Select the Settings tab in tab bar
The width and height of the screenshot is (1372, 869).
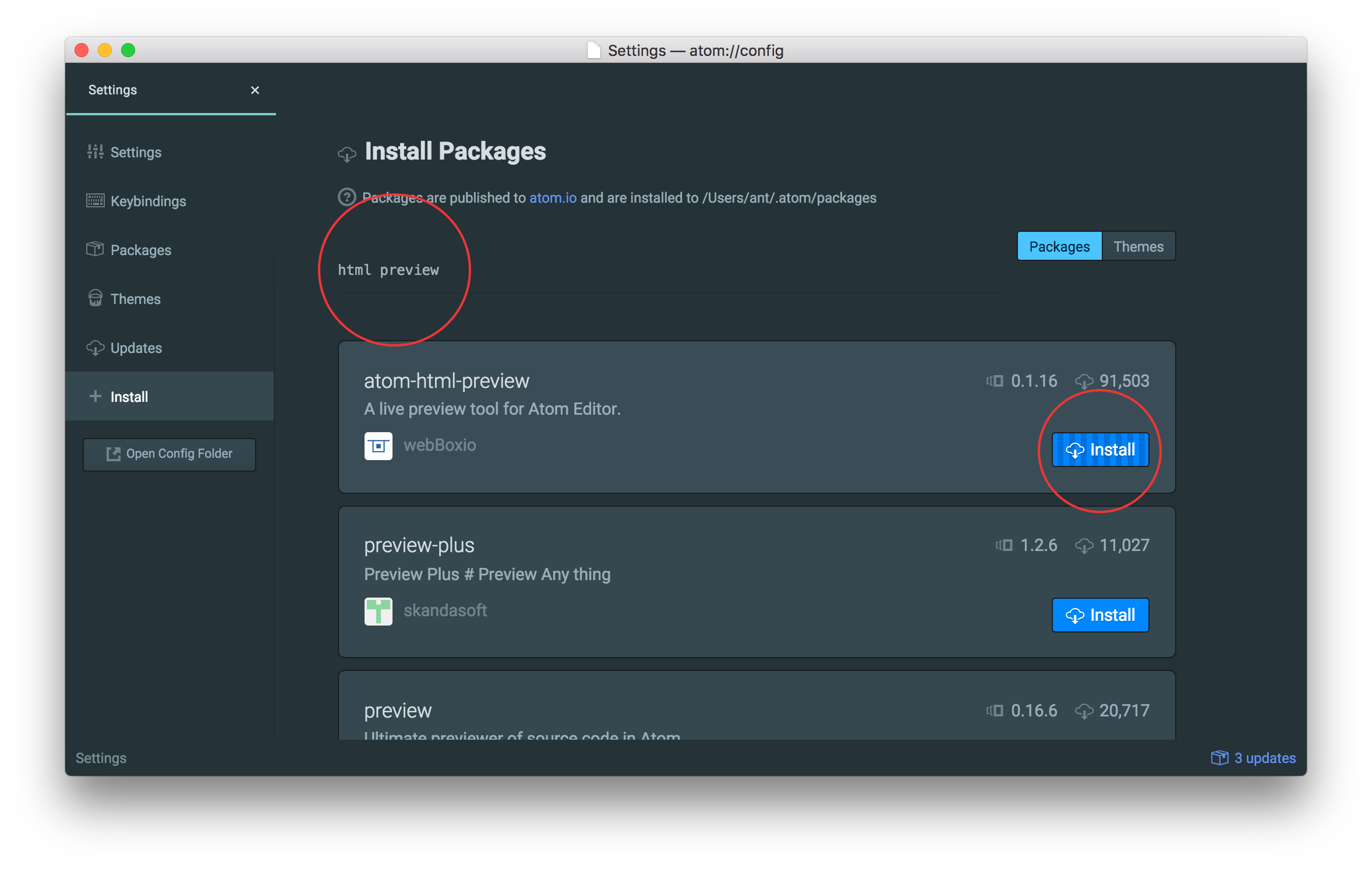(171, 90)
